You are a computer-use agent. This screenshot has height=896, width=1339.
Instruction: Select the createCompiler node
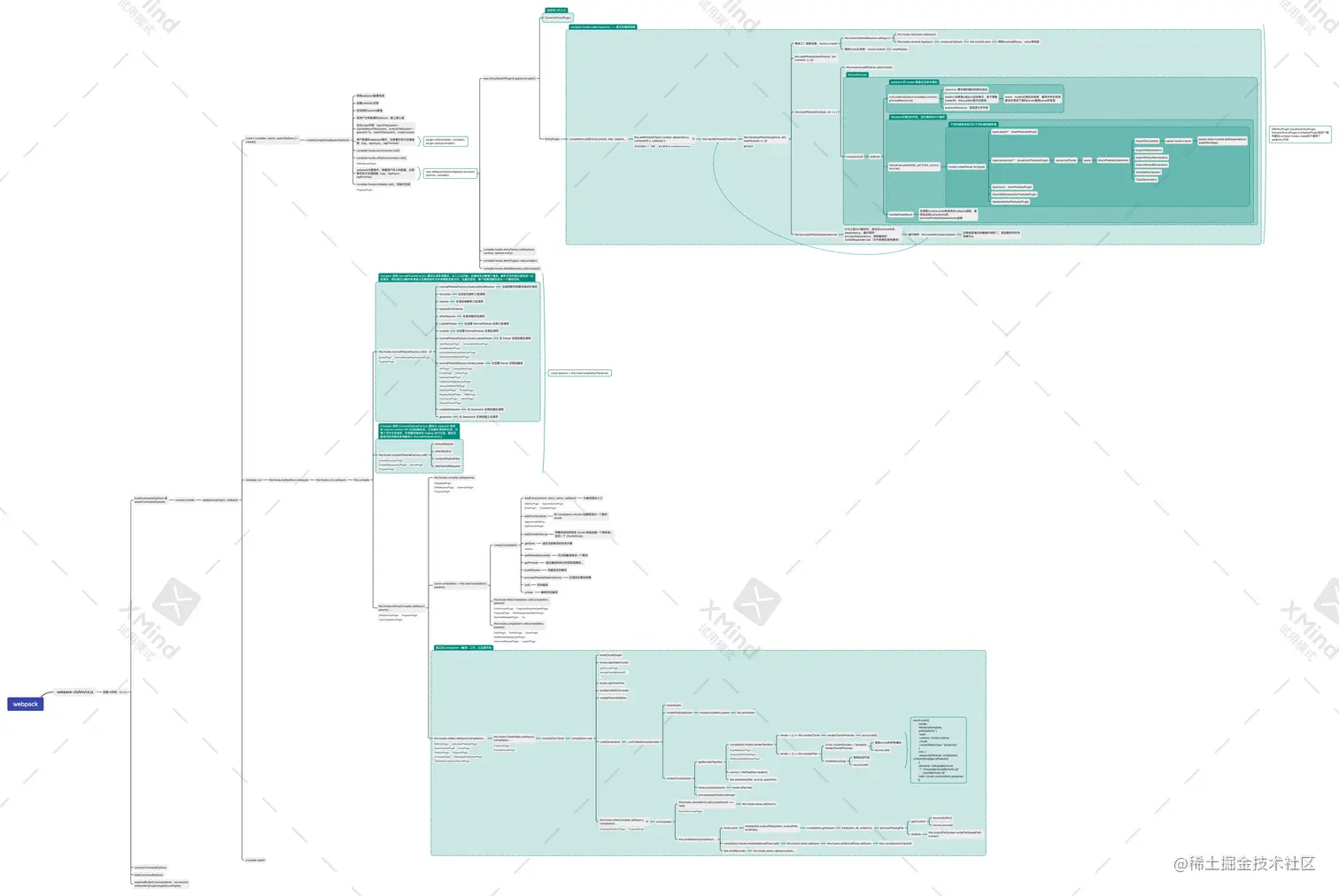click(185, 500)
